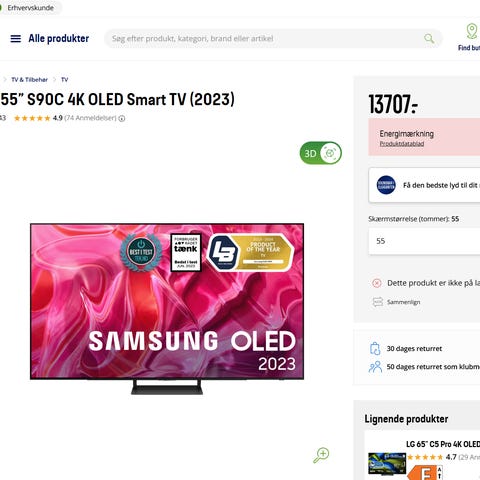Click the five-star rating bar

[x=32, y=118]
